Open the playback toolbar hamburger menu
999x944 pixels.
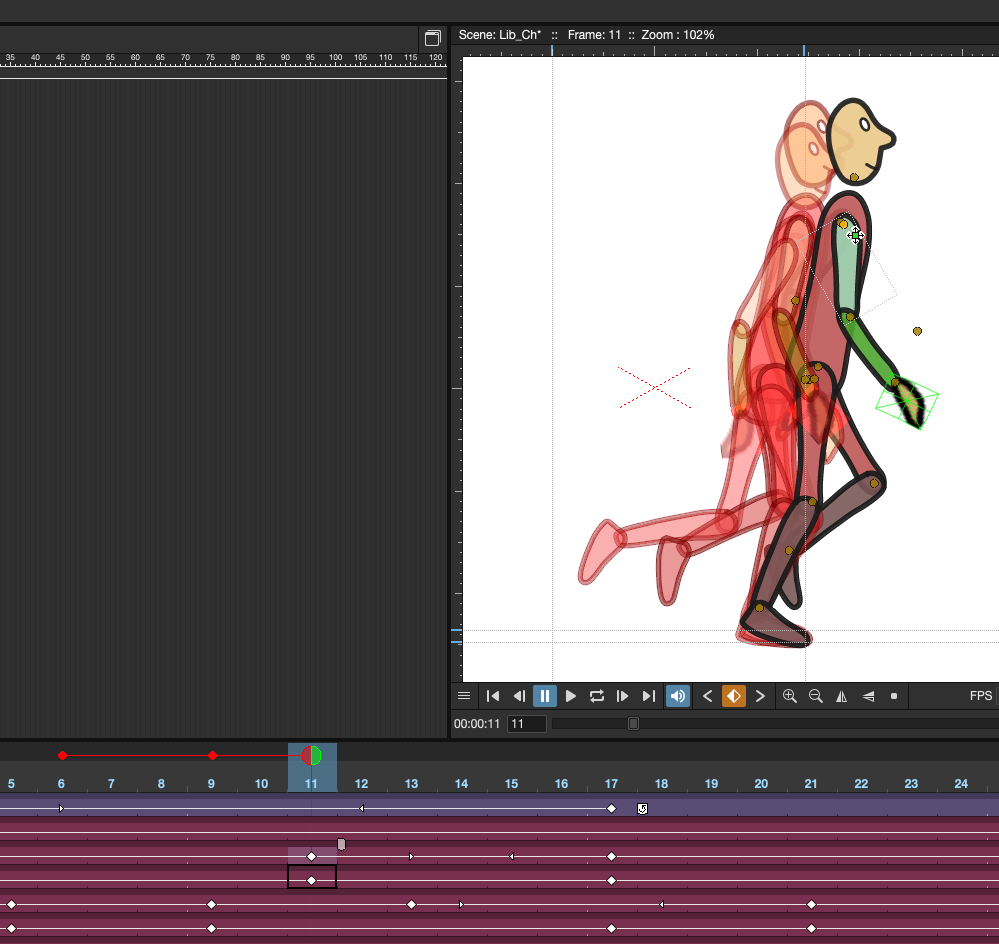tap(464, 695)
